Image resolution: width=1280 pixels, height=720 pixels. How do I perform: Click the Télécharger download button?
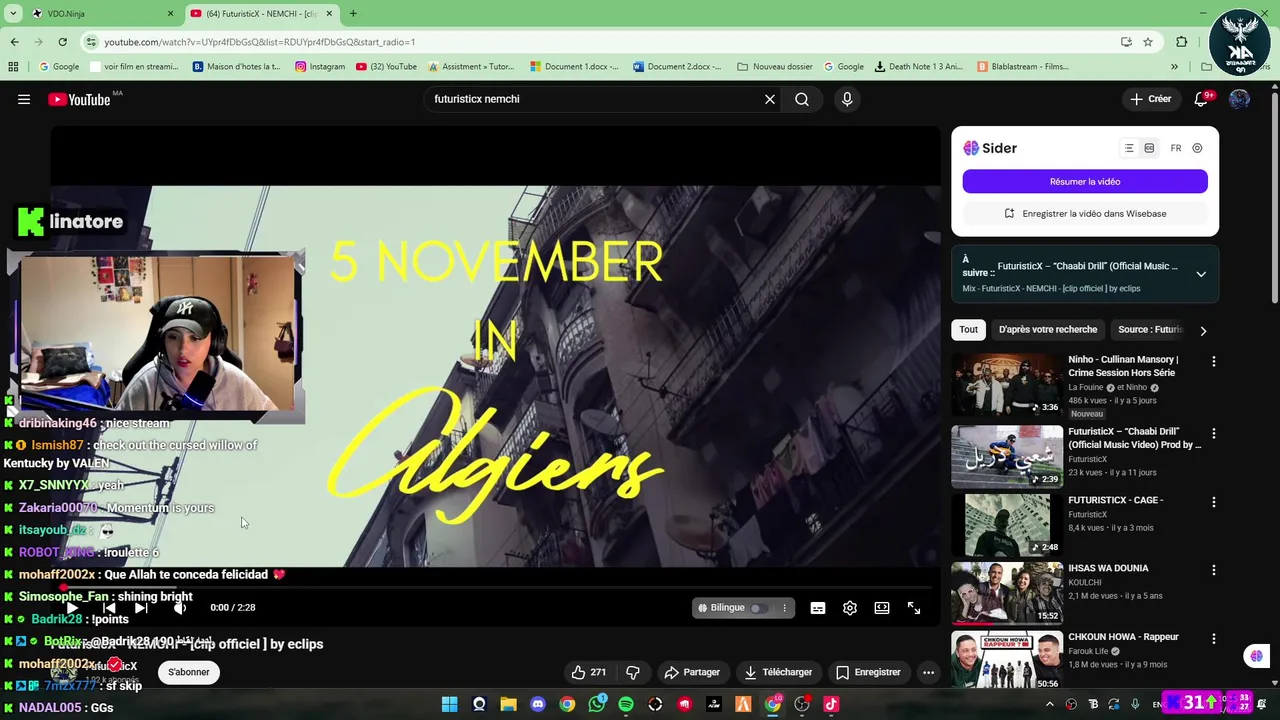coord(778,672)
